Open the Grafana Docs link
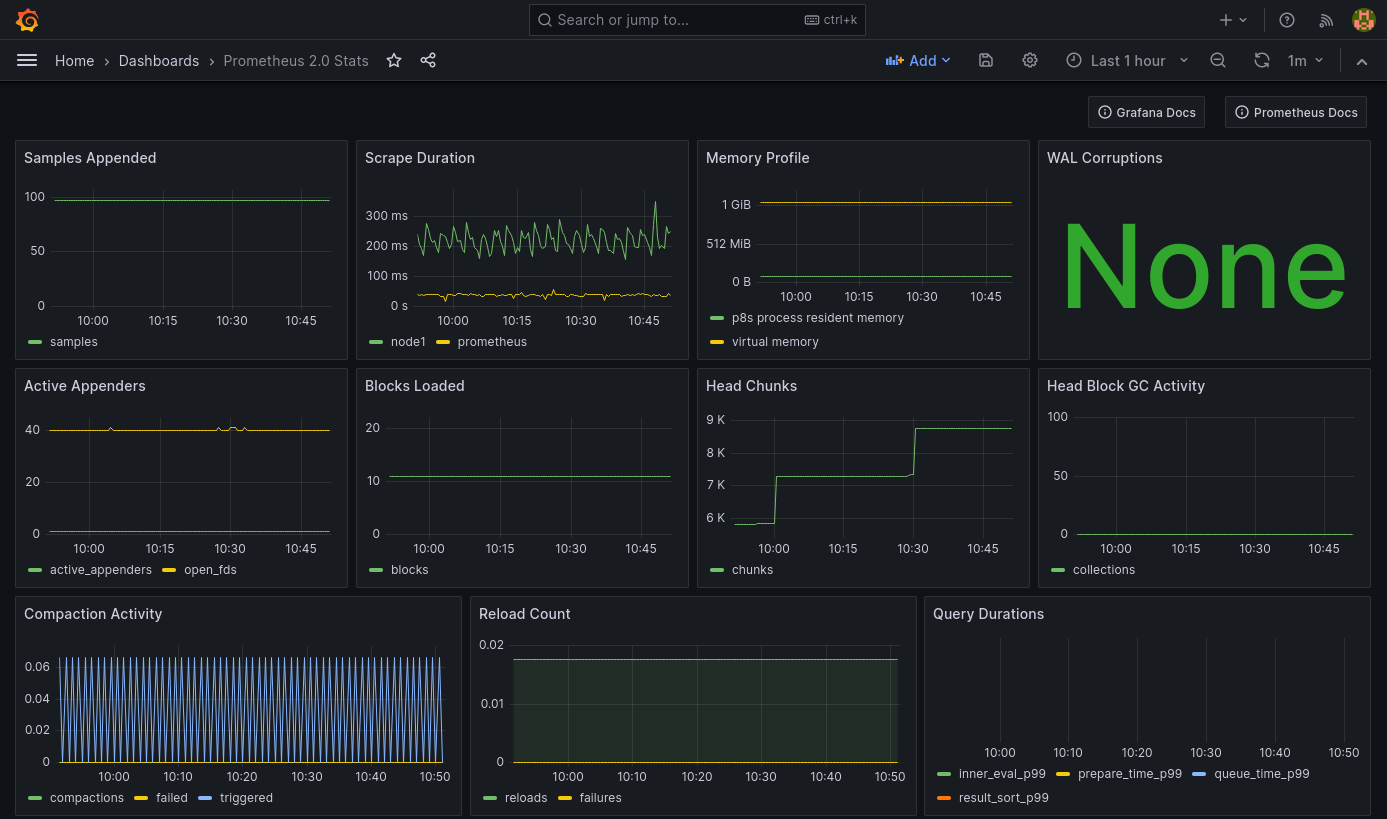The image size is (1387, 819). pos(1146,113)
